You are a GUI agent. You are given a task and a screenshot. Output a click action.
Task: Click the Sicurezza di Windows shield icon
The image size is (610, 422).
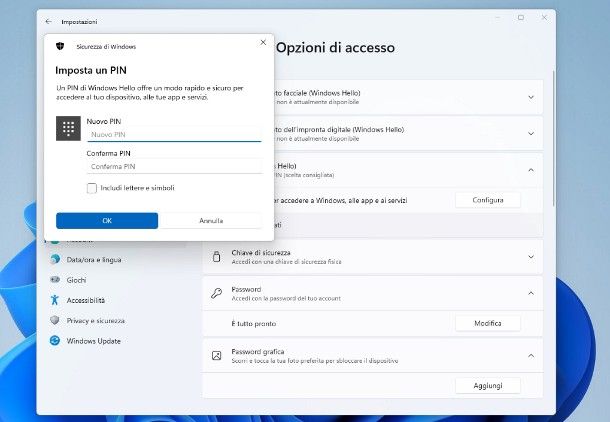(60, 46)
